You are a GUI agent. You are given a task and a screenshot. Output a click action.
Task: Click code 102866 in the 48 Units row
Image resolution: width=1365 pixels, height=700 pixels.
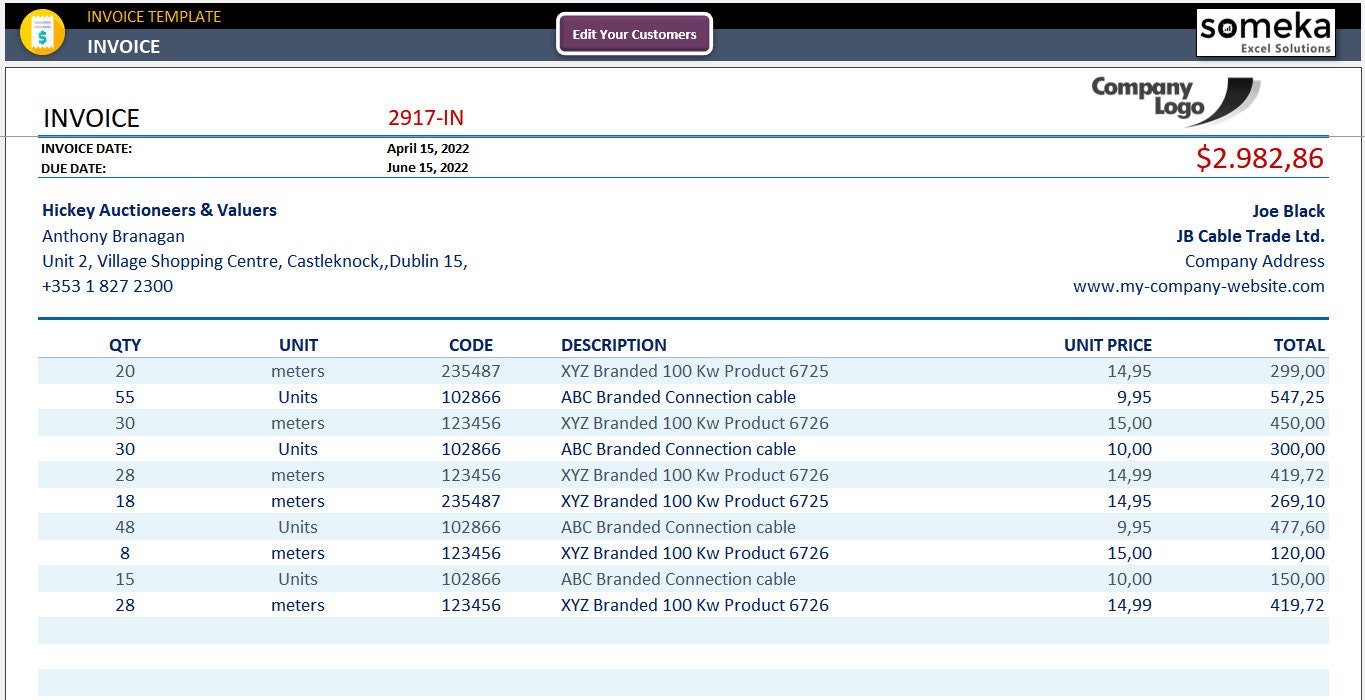[x=471, y=527]
